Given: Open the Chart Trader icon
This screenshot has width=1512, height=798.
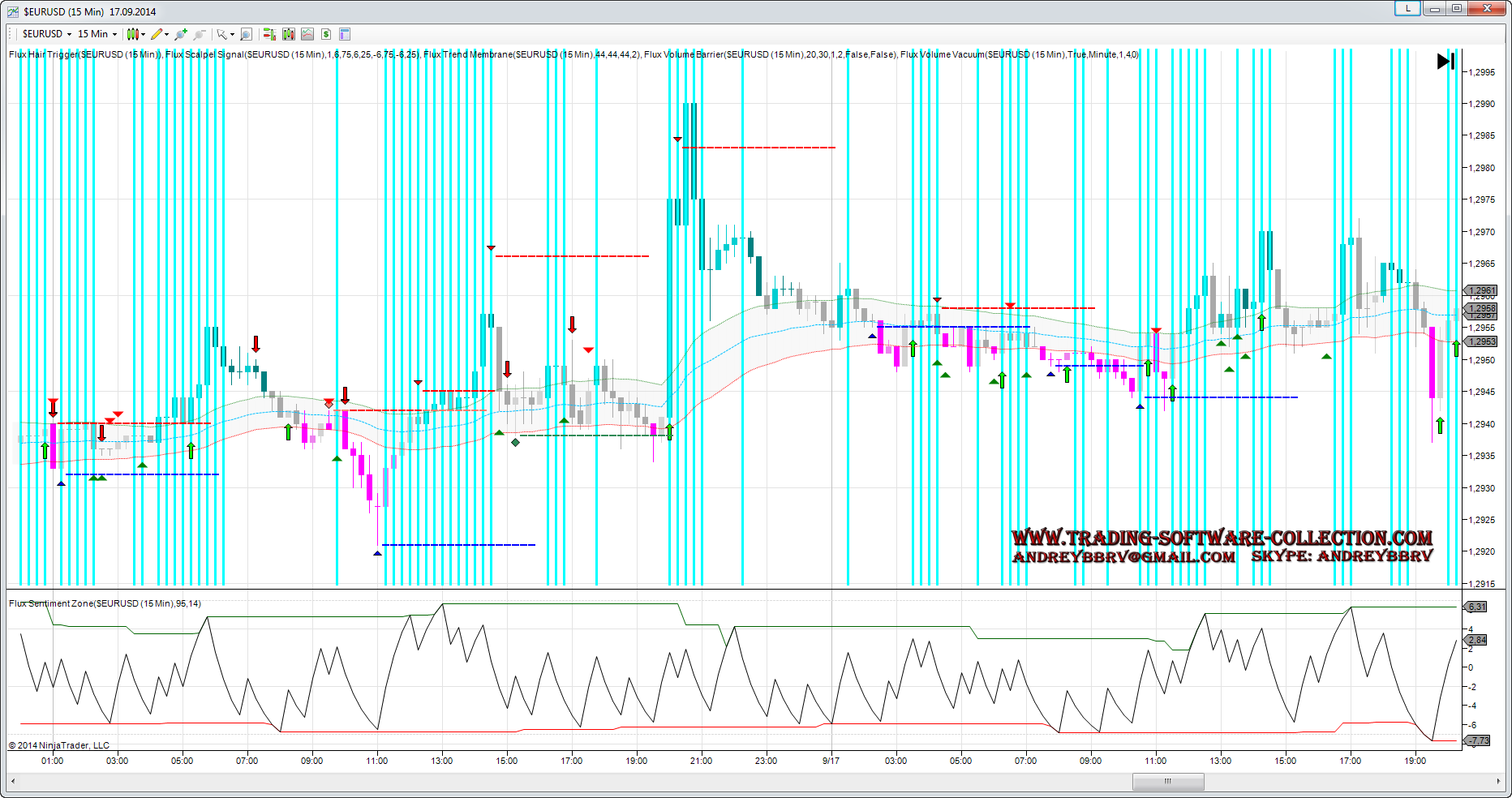Looking at the screenshot, I should [x=269, y=34].
